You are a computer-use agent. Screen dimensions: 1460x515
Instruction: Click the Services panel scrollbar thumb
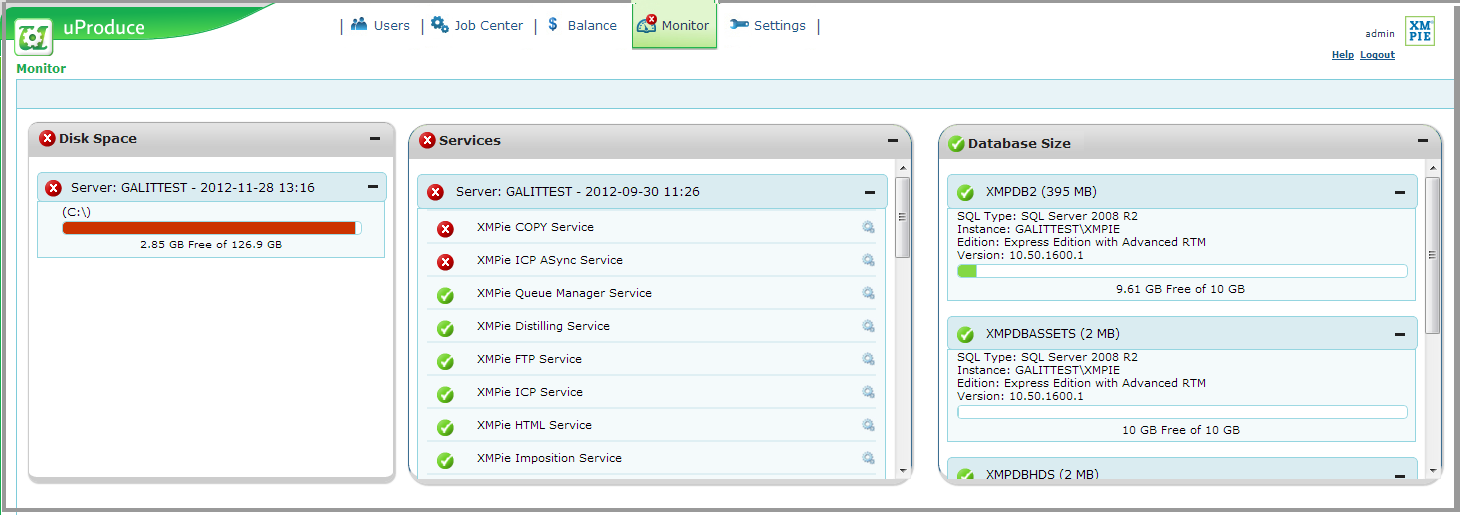pyautogui.click(x=902, y=217)
